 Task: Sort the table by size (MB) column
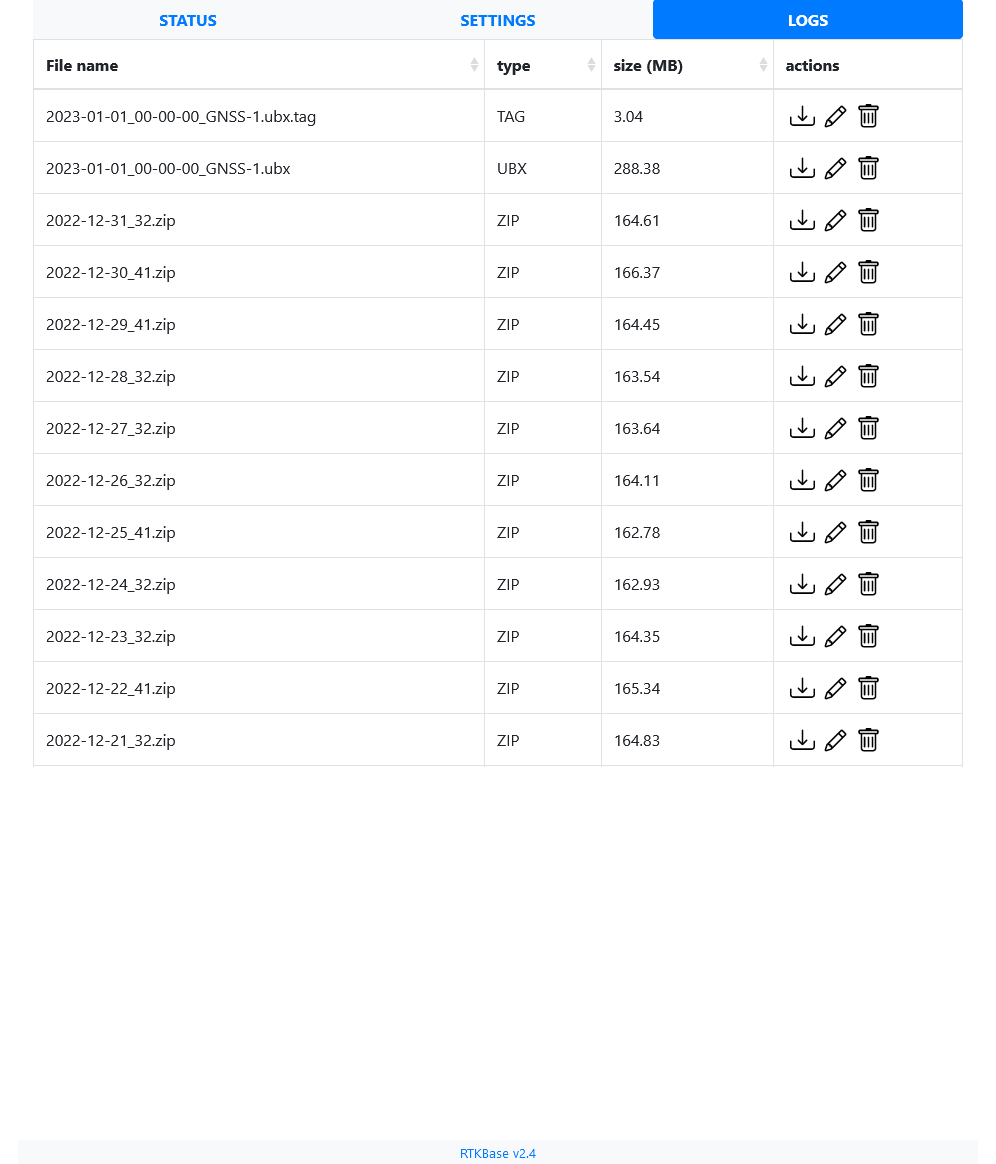coord(687,65)
